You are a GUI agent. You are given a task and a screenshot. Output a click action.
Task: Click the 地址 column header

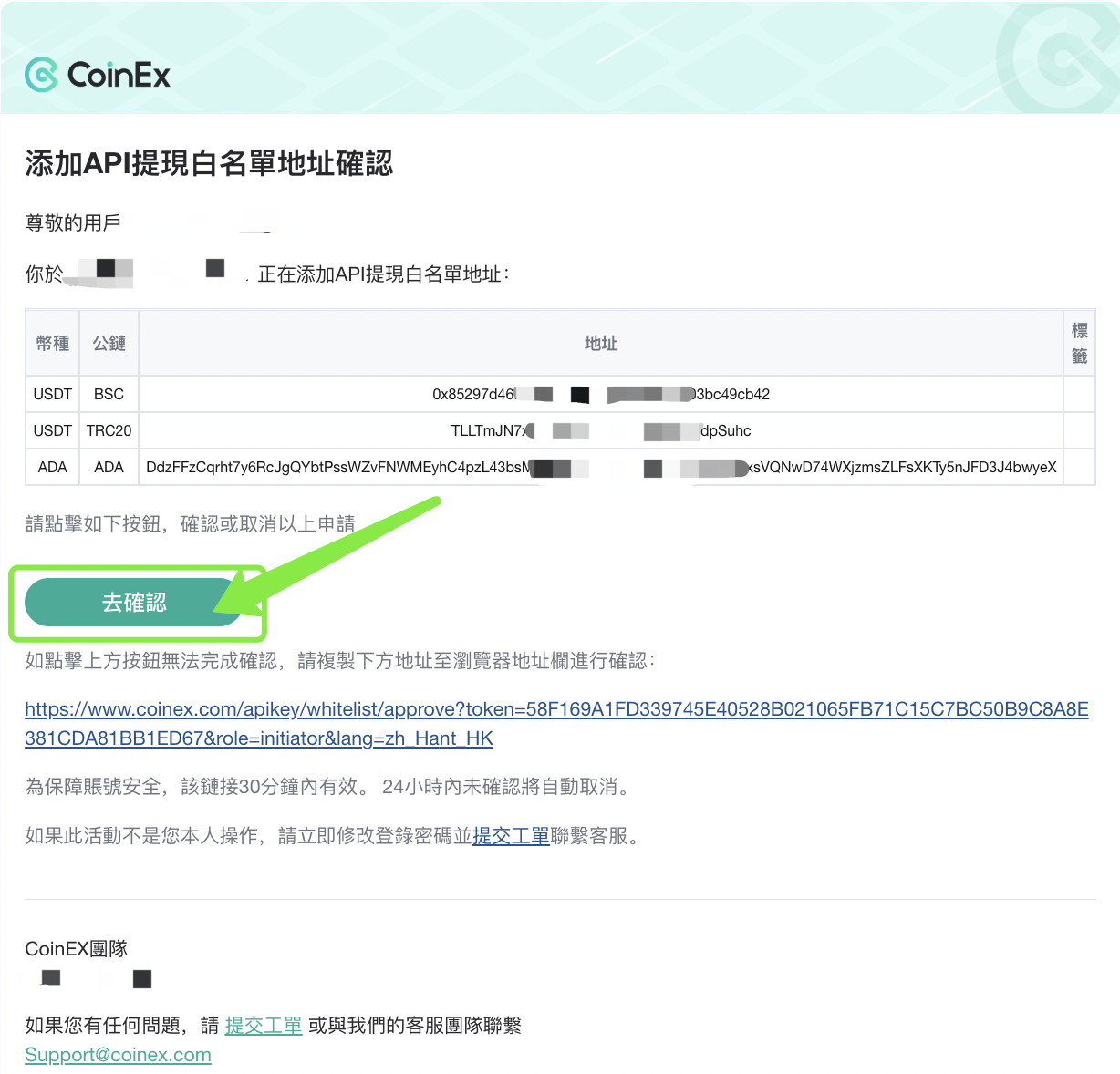[601, 344]
